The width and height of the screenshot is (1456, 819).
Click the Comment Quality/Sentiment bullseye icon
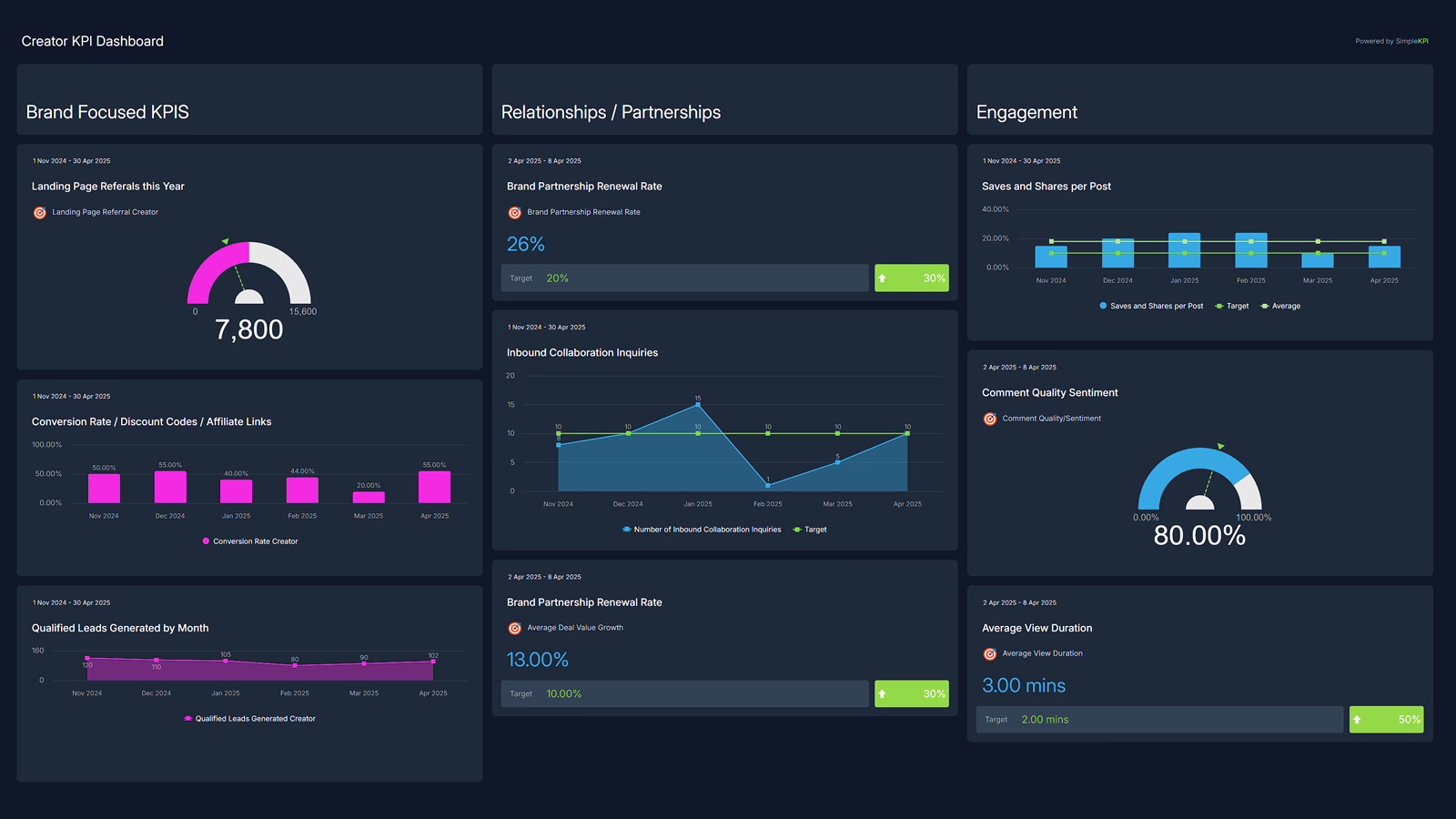[x=990, y=419]
